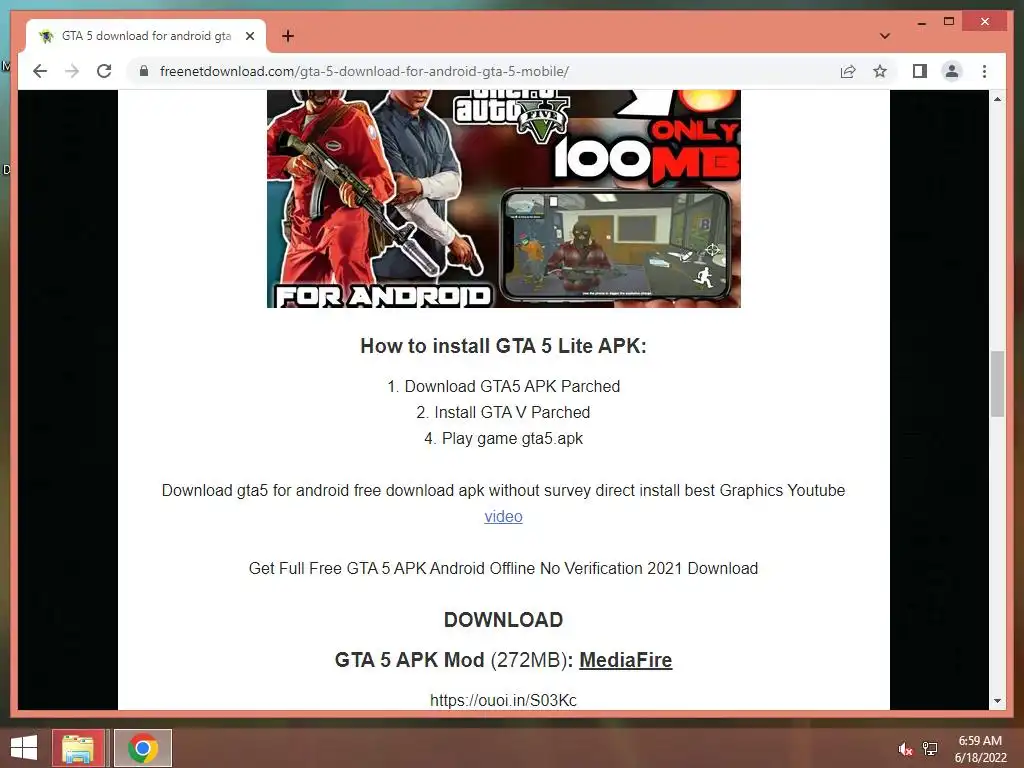Click the Chrome taskbar icon
1024x768 pixels.
pos(143,748)
